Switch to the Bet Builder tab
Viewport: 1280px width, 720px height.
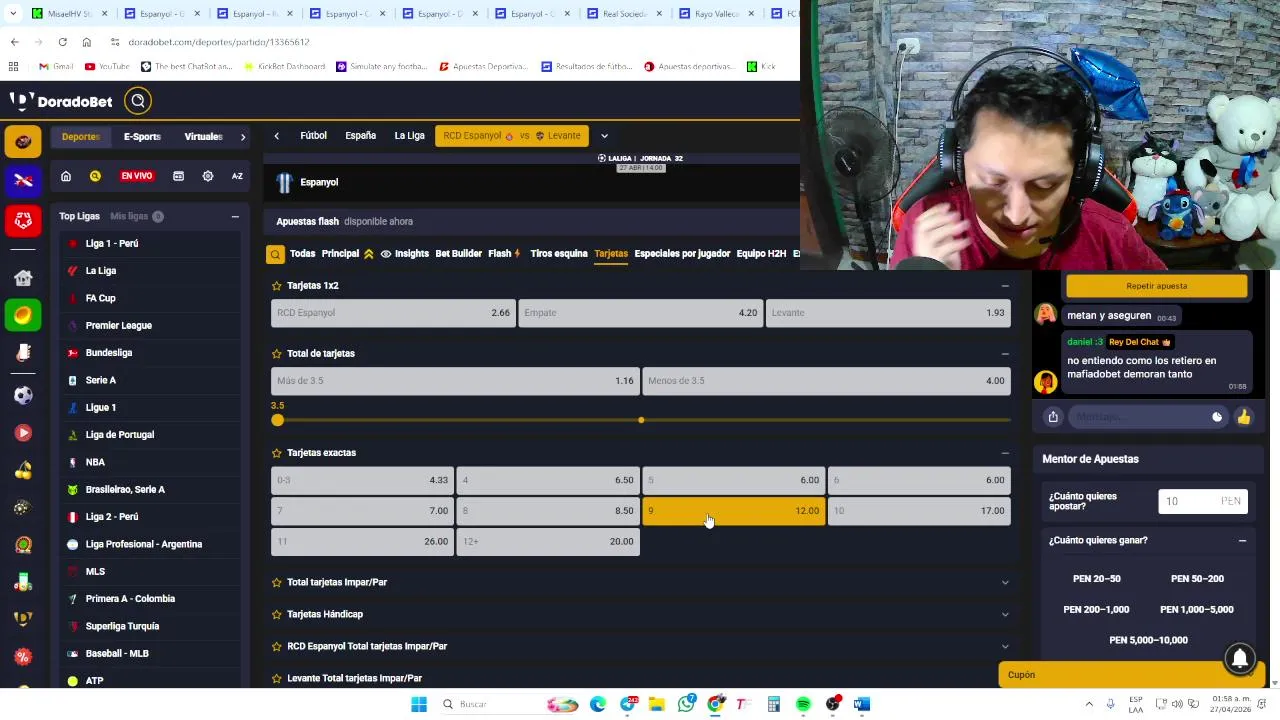click(458, 254)
